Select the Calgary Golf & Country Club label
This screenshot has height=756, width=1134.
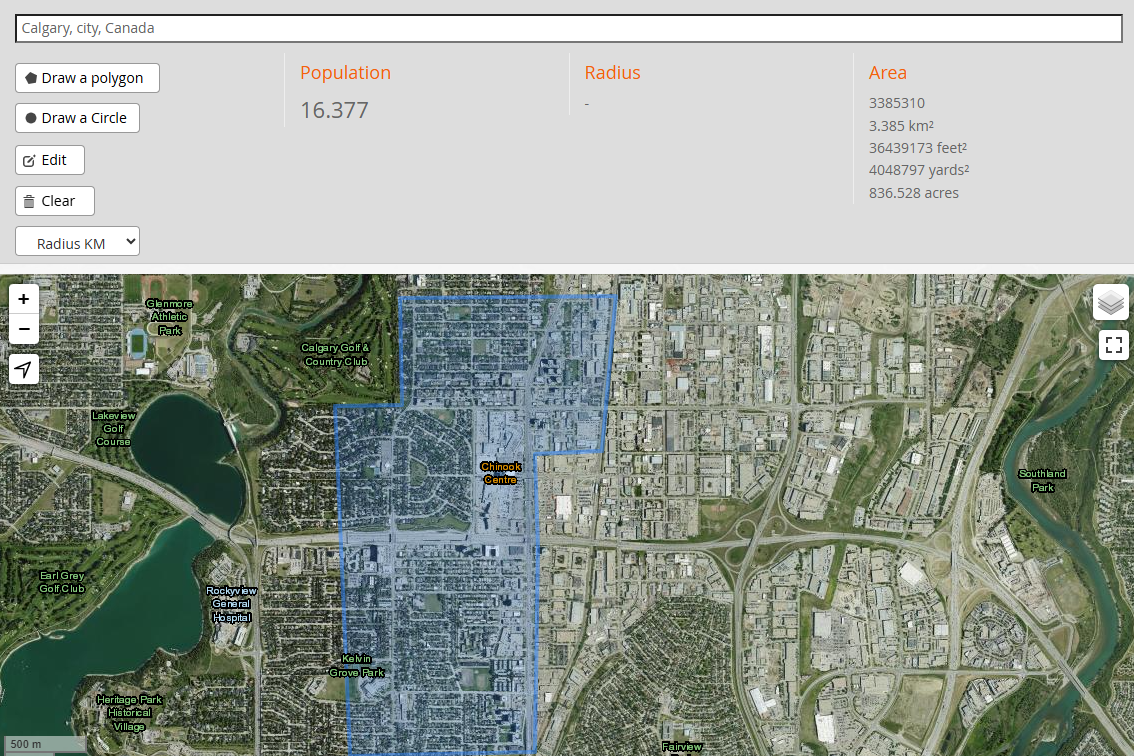pyautogui.click(x=335, y=354)
